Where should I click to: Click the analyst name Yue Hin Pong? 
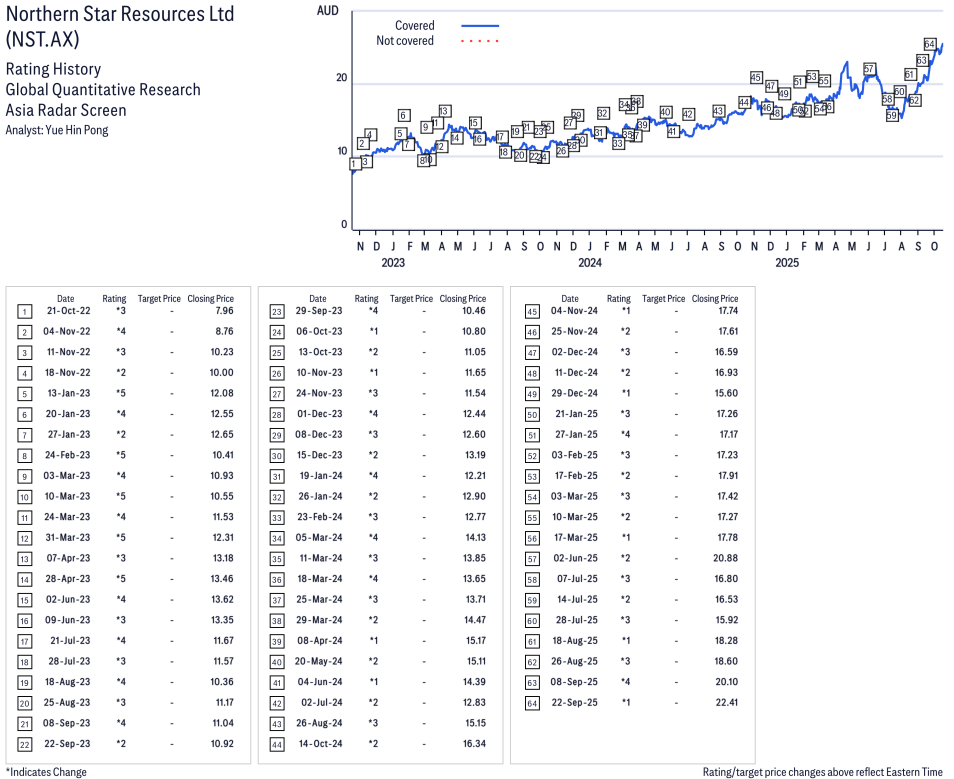77,130
